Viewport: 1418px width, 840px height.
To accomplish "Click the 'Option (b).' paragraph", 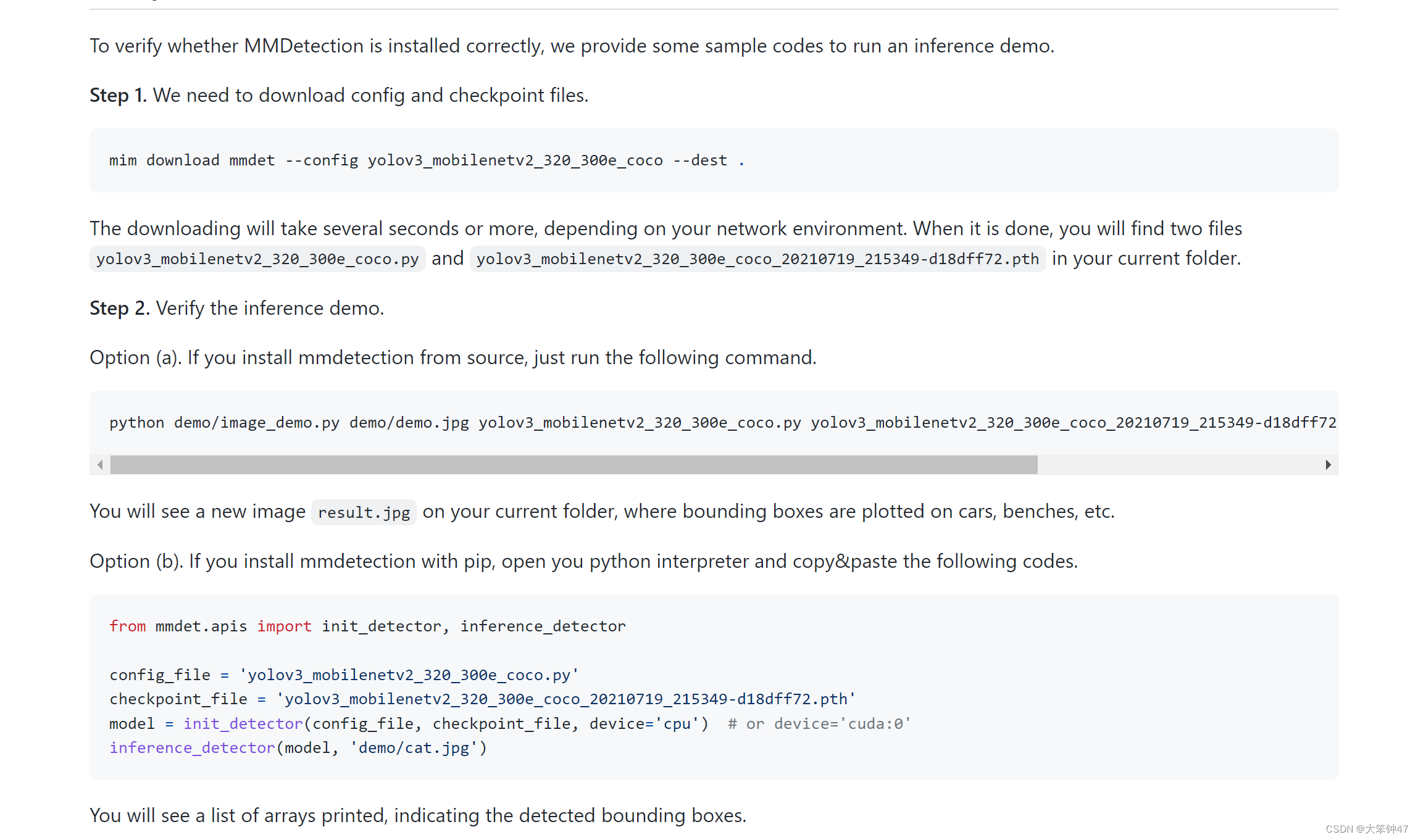I will [583, 562].
